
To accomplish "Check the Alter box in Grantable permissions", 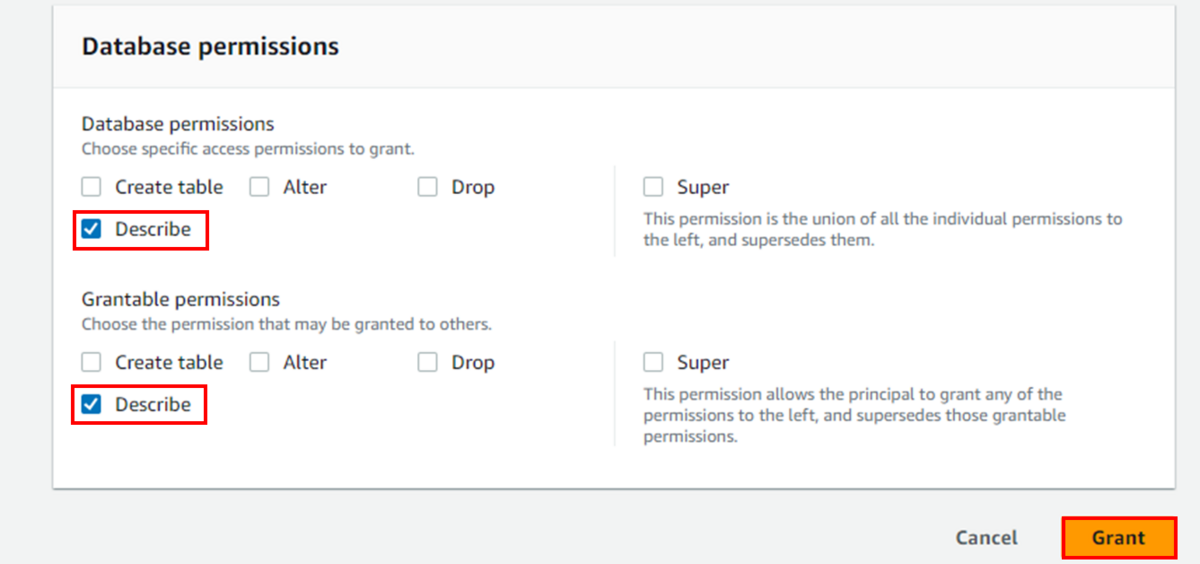I will tap(260, 362).
